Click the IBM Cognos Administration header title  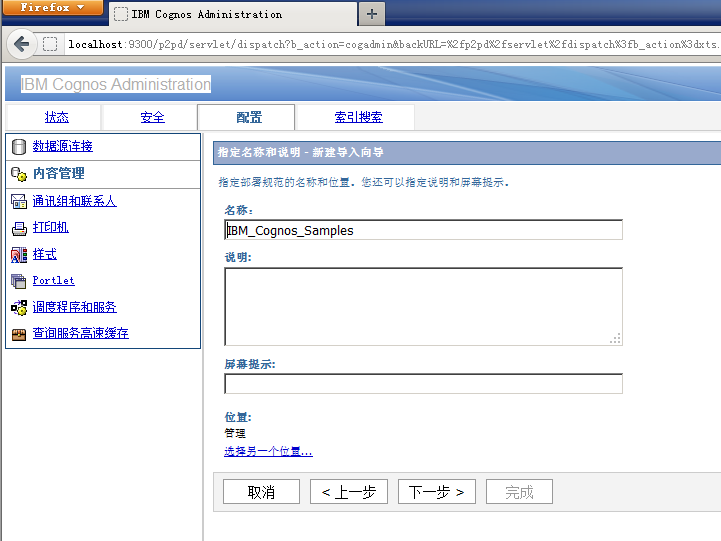coord(116,85)
